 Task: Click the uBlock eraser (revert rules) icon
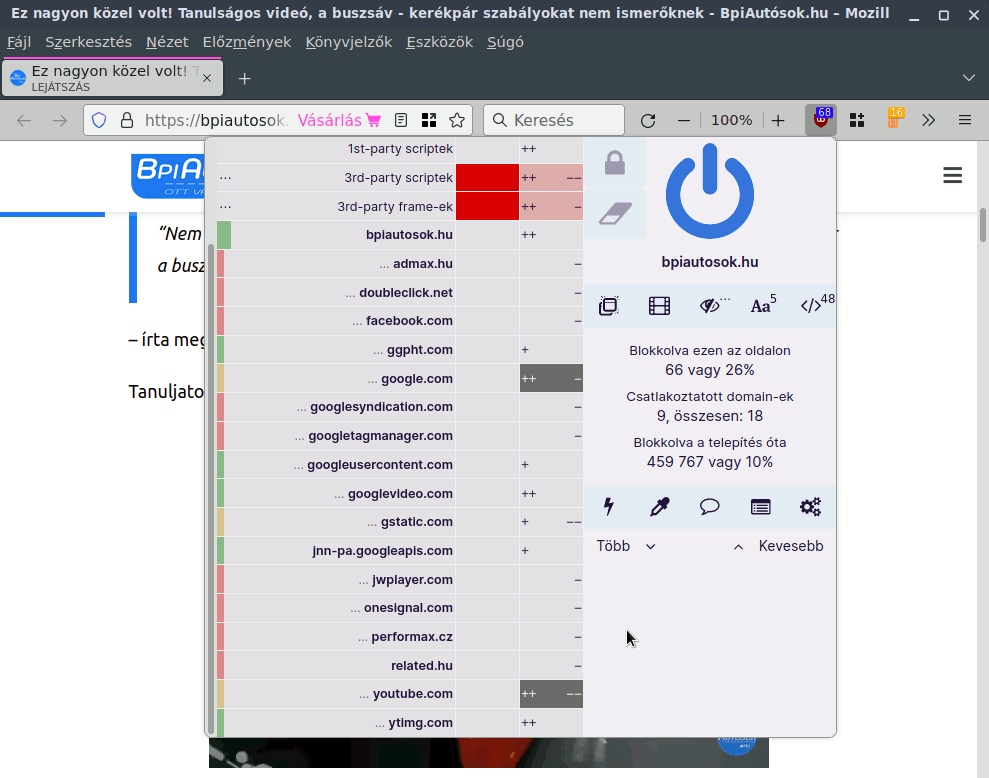click(615, 213)
